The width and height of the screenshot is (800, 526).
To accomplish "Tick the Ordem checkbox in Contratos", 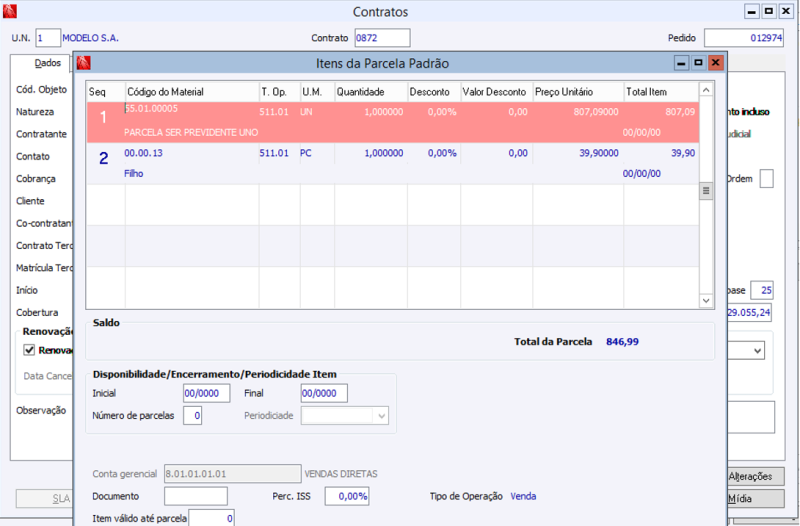I will pos(766,179).
